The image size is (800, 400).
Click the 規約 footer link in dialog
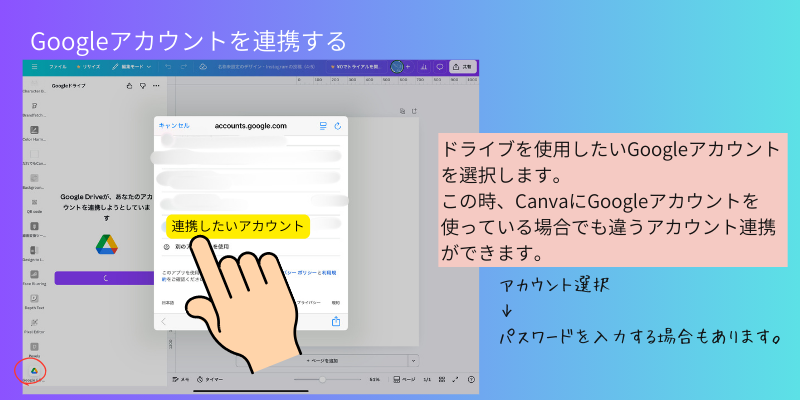tap(336, 303)
